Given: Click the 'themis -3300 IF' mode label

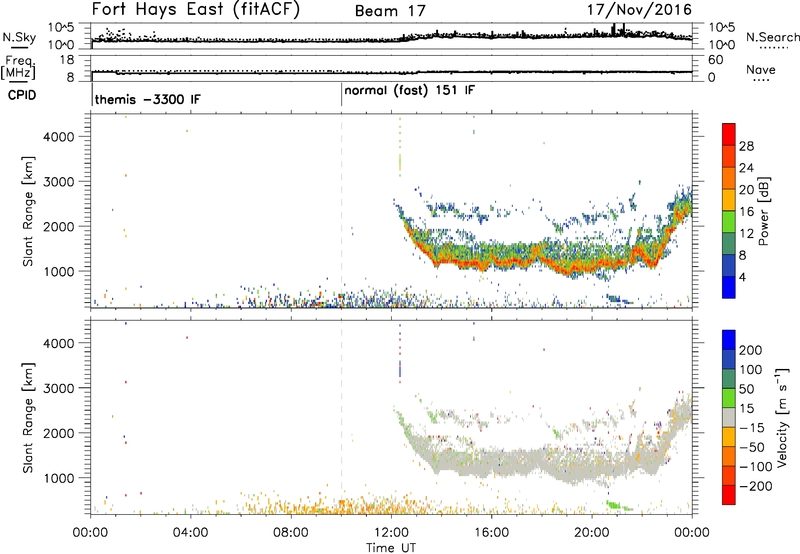Looking at the screenshot, I should (147, 99).
